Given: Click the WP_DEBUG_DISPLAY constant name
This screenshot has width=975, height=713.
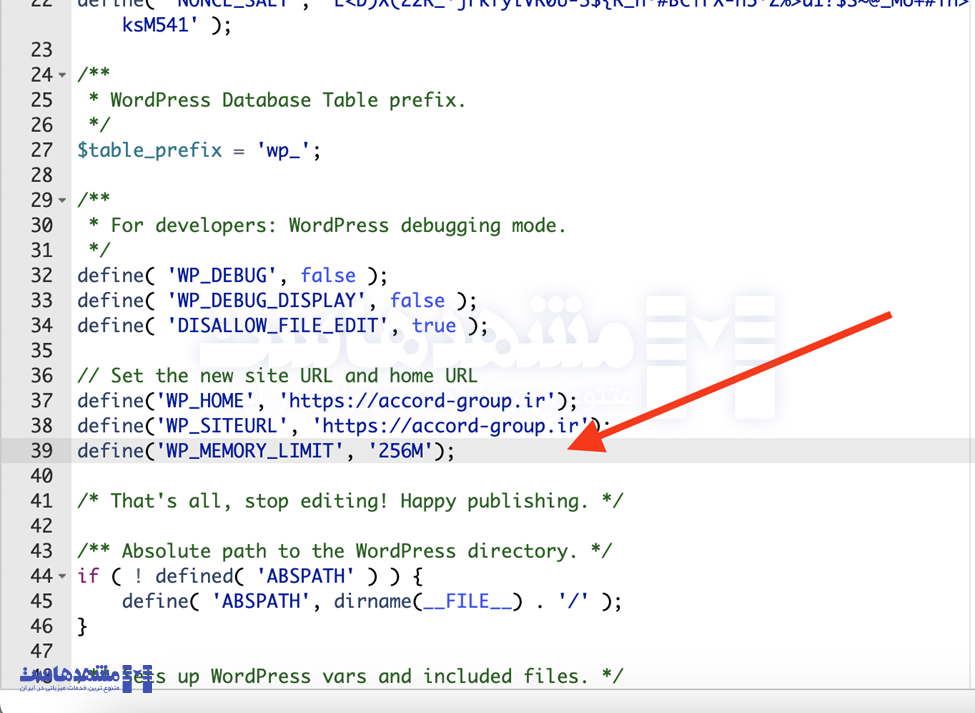Looking at the screenshot, I should click(x=265, y=300).
